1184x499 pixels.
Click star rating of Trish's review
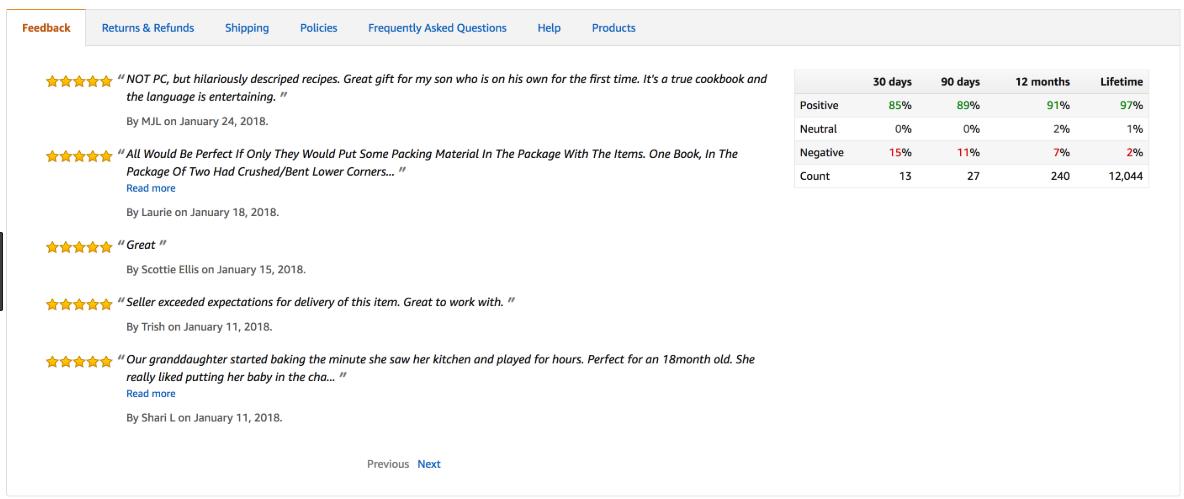[79, 304]
